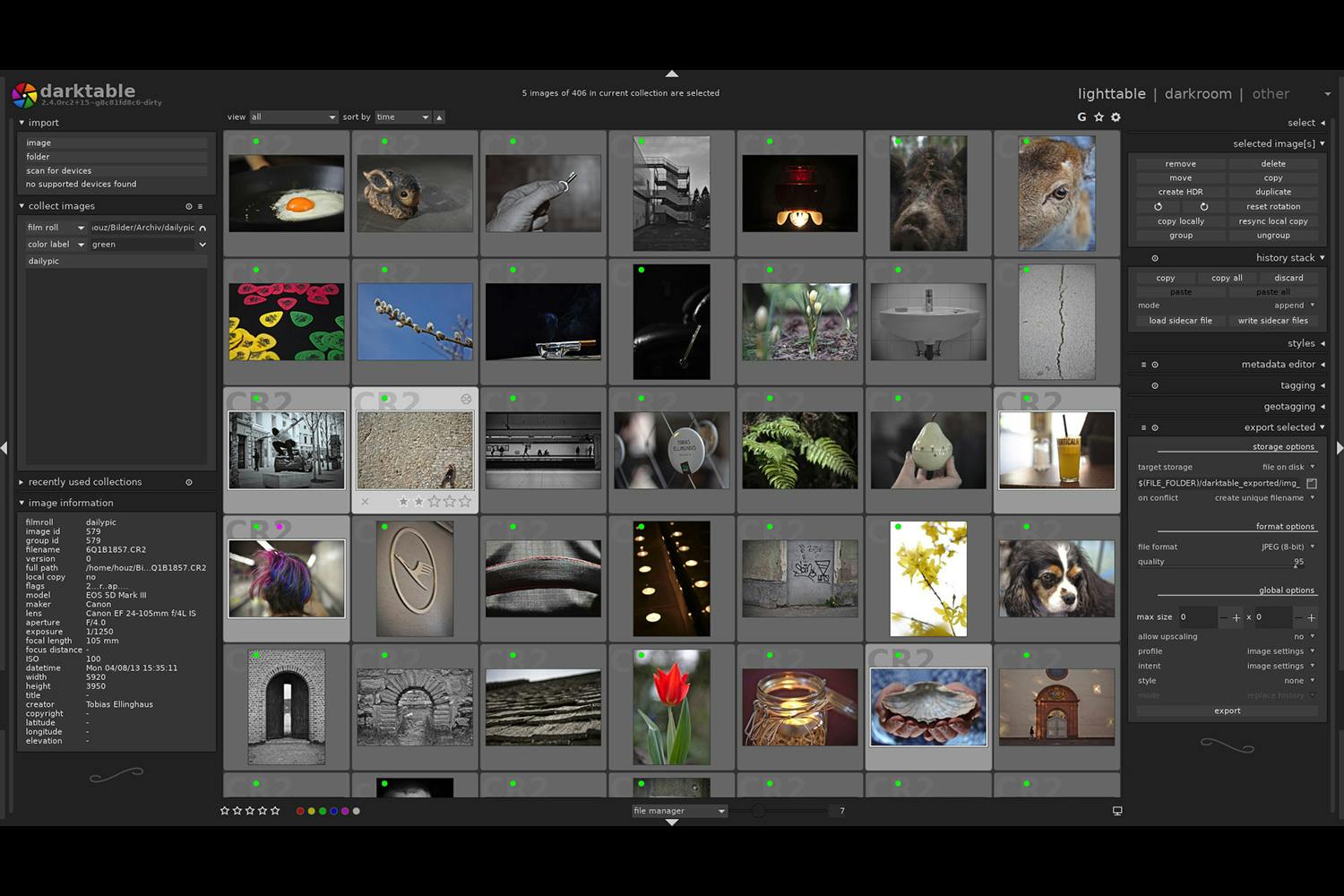This screenshot has height=896, width=1344.
Task: Set the purple color label at the bottom
Action: point(344,811)
